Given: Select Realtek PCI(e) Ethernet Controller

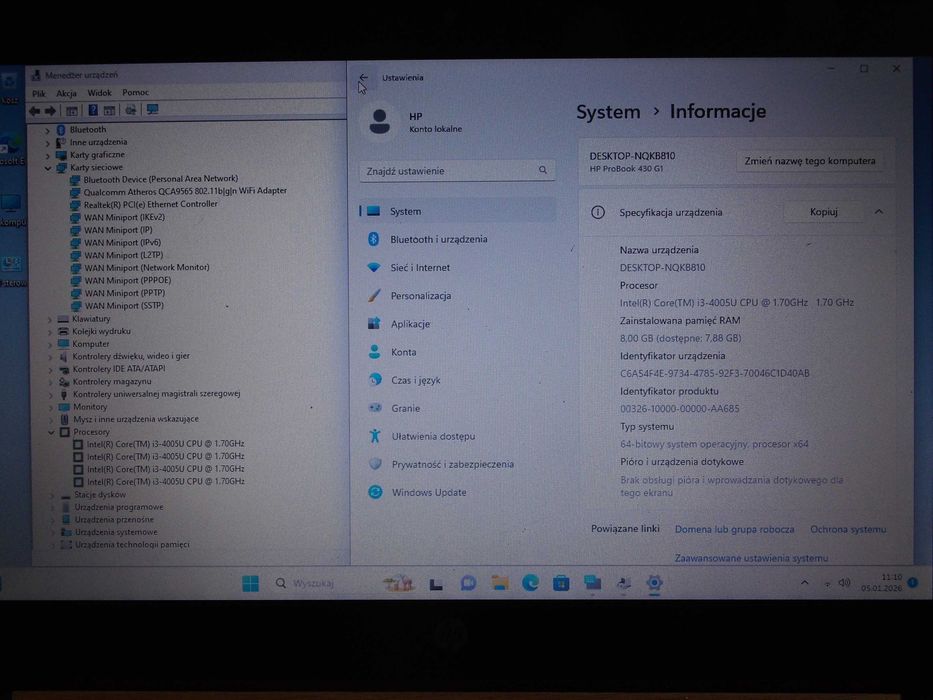Looking at the screenshot, I should pos(151,204).
